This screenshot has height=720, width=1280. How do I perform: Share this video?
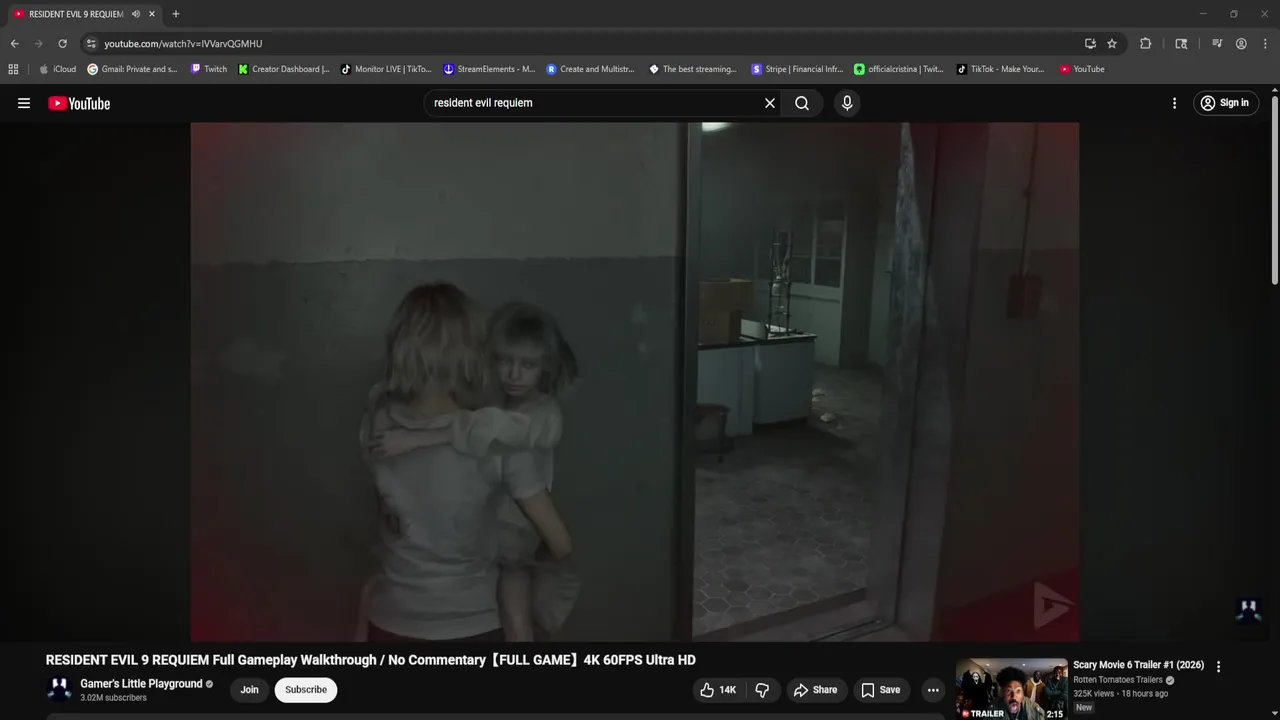click(x=815, y=690)
